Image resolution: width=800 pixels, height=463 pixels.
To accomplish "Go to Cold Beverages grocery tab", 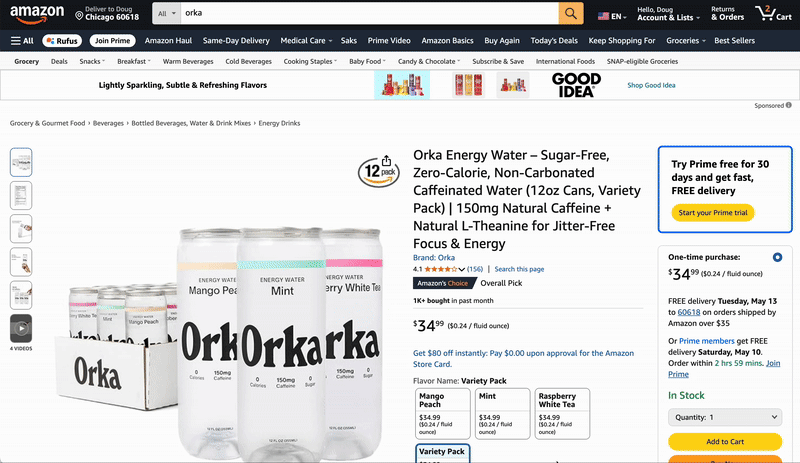I will pos(248,61).
